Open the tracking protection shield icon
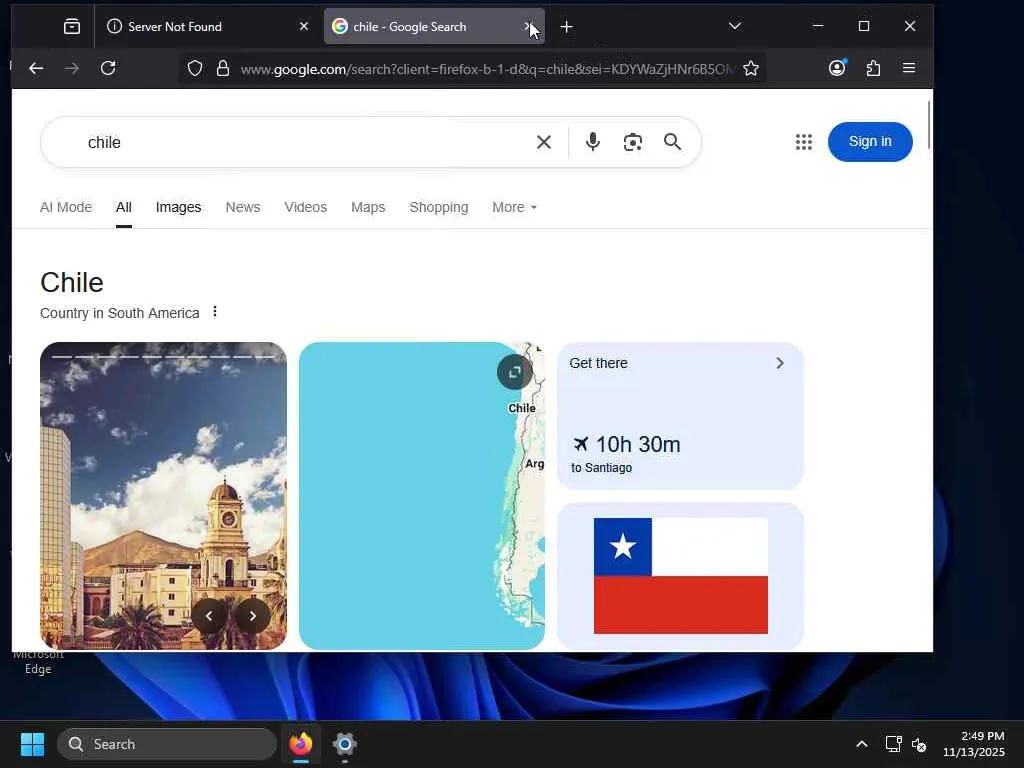Viewport: 1024px width, 768px height. click(195, 69)
